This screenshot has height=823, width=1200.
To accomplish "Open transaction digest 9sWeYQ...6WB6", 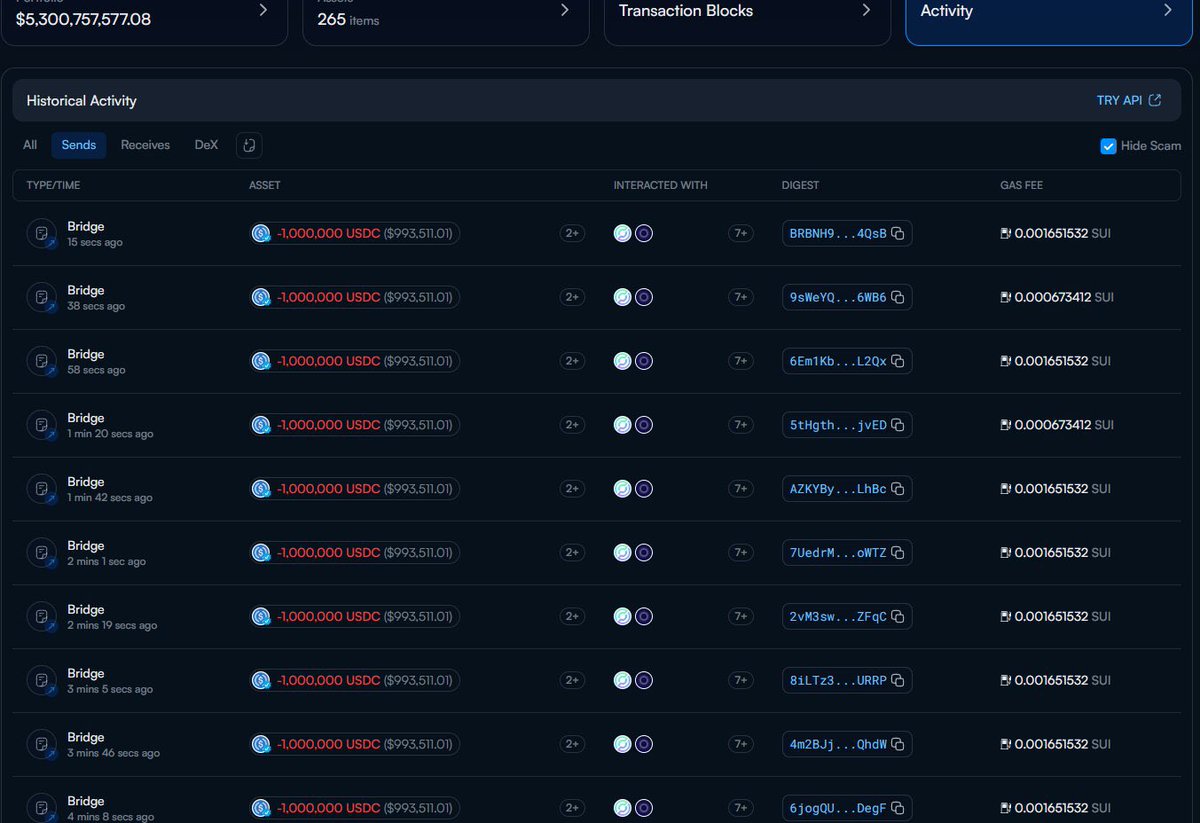I will pyautogui.click(x=838, y=297).
